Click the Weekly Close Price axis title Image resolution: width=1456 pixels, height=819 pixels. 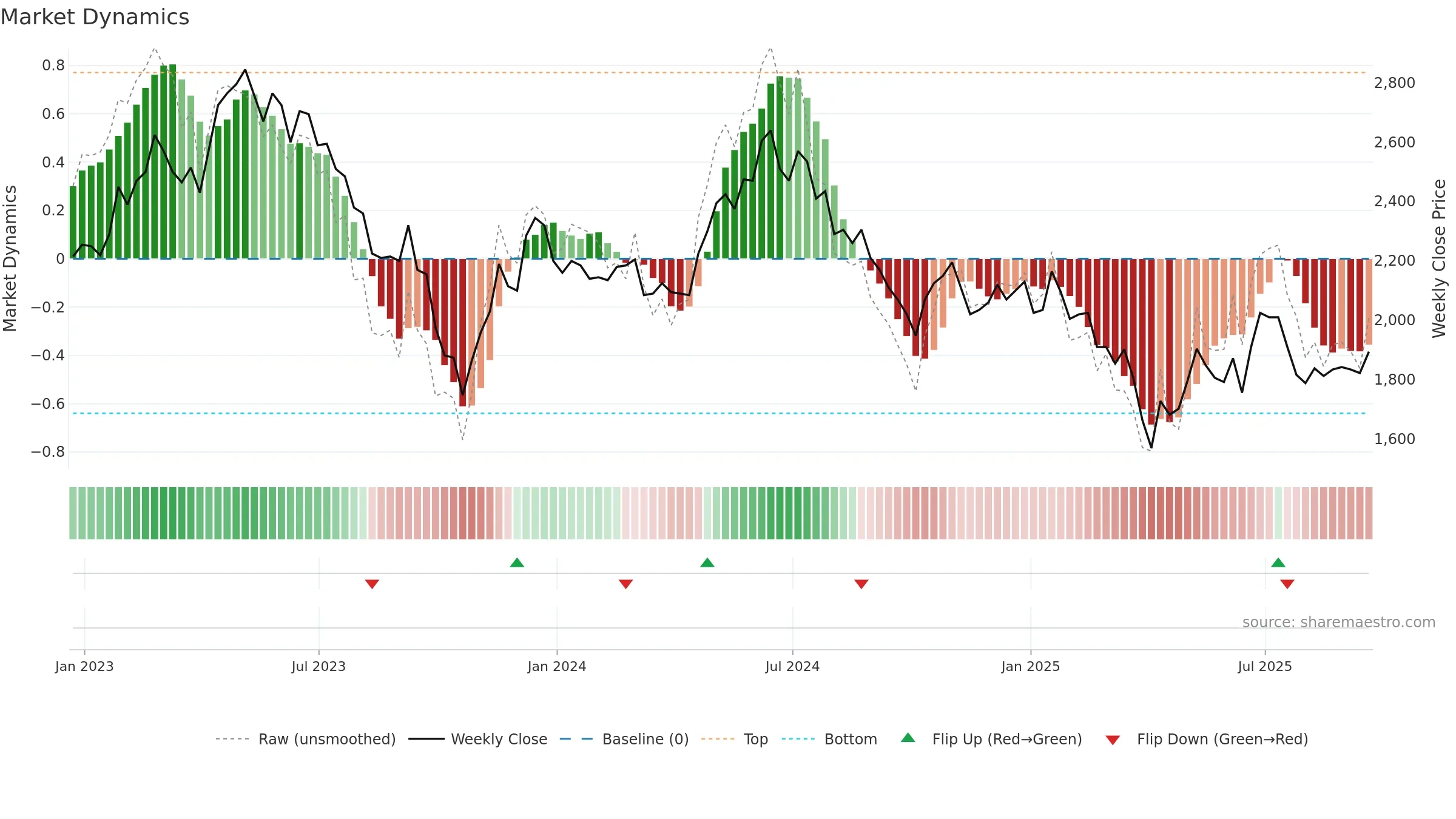[x=1439, y=258]
